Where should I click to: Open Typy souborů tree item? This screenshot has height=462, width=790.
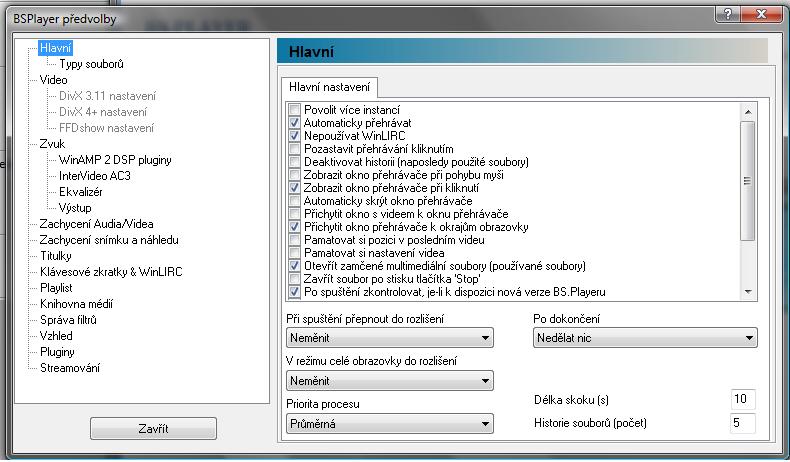click(x=91, y=64)
